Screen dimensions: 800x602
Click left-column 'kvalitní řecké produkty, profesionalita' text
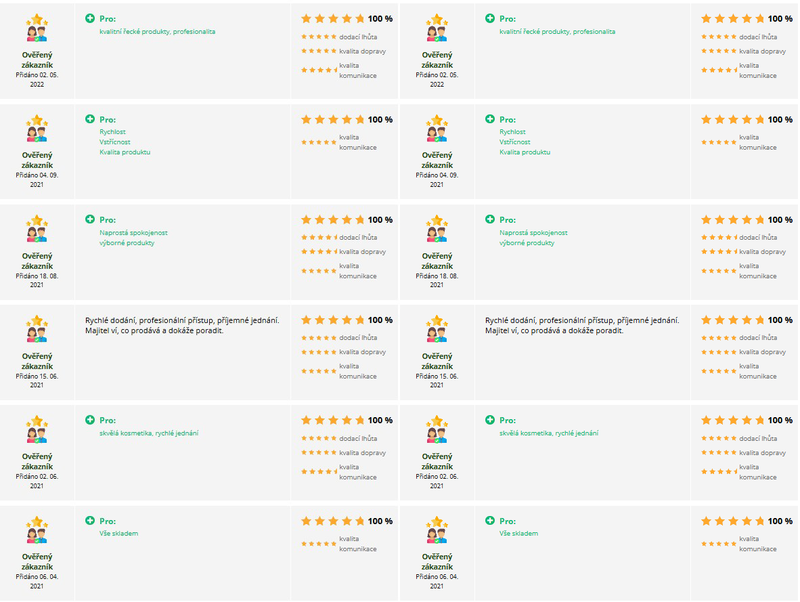coord(157,32)
